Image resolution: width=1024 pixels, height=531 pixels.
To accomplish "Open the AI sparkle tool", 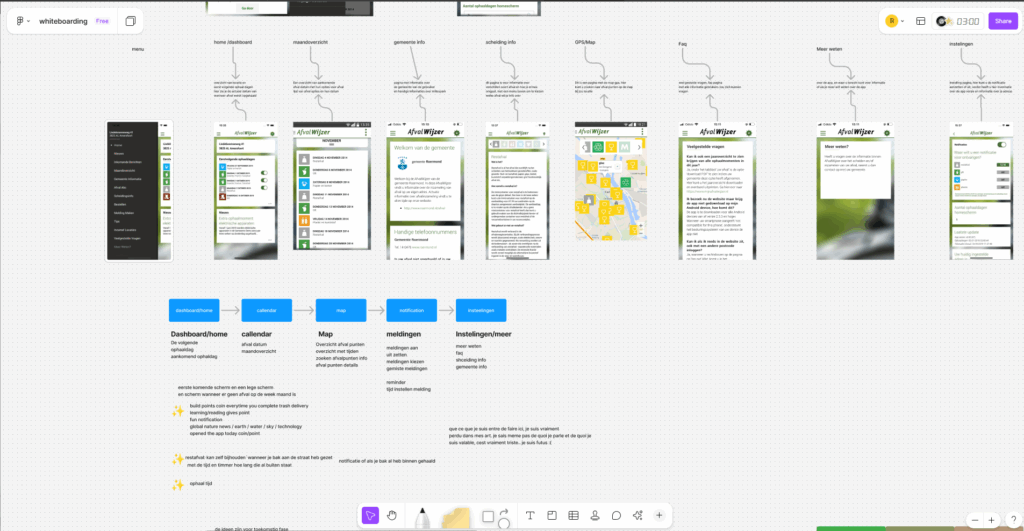I will point(637,515).
